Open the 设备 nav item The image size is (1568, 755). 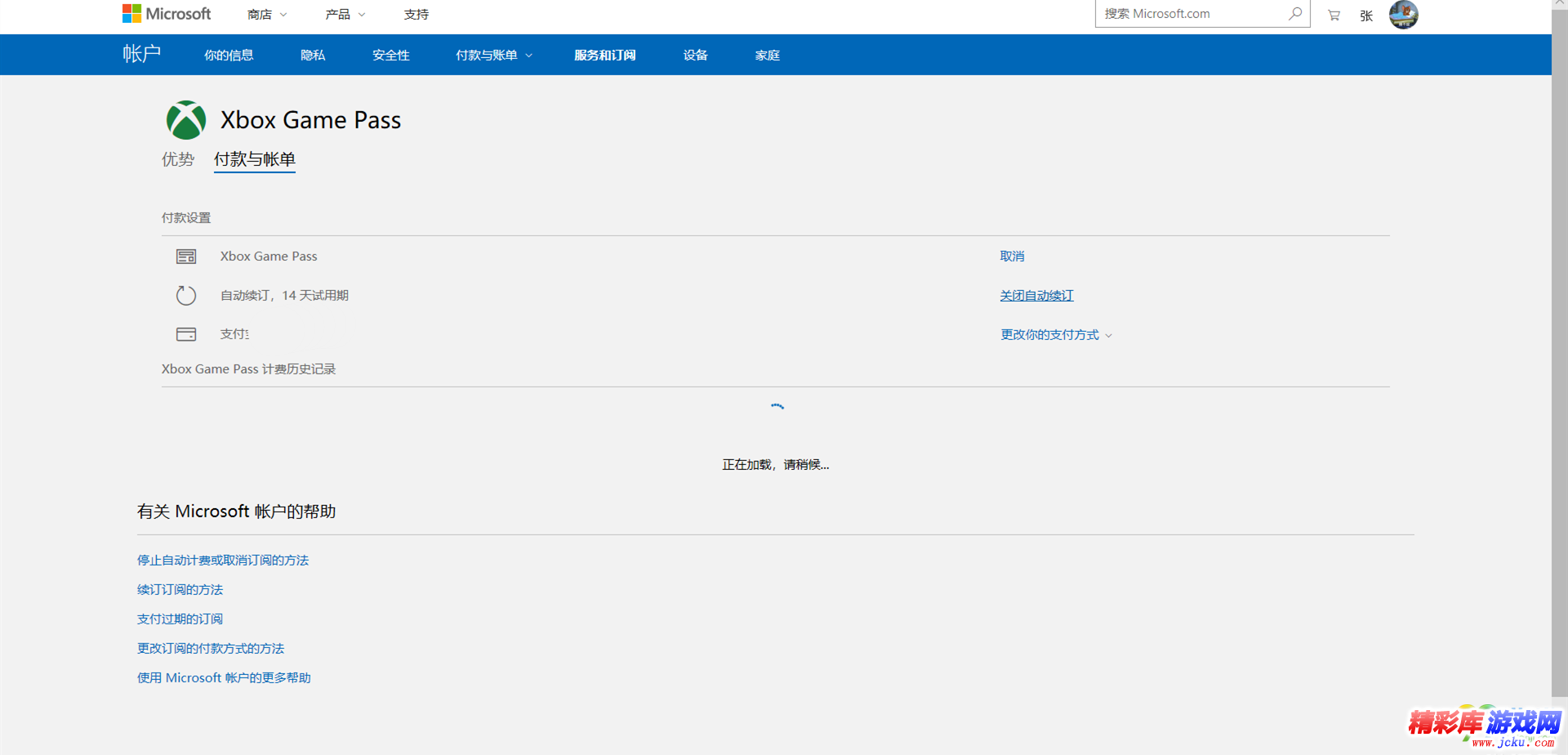pyautogui.click(x=696, y=56)
